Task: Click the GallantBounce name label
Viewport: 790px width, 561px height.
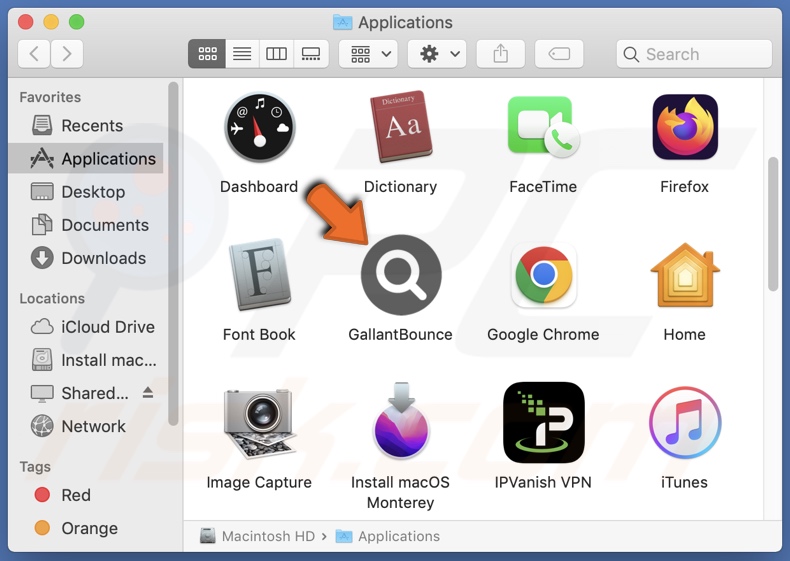Action: [x=401, y=335]
